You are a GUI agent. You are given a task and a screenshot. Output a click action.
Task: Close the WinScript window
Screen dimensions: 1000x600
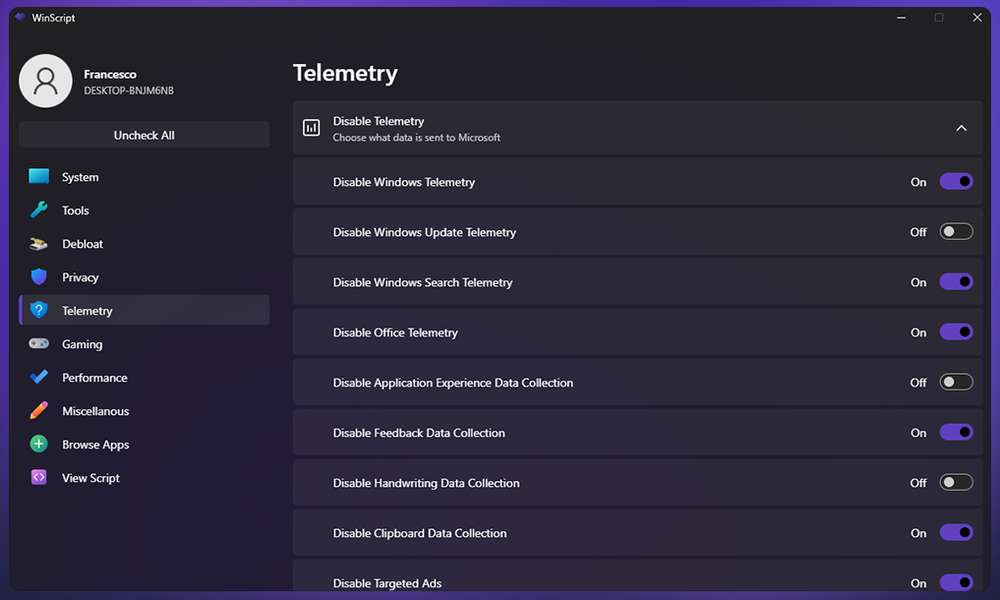tap(977, 17)
